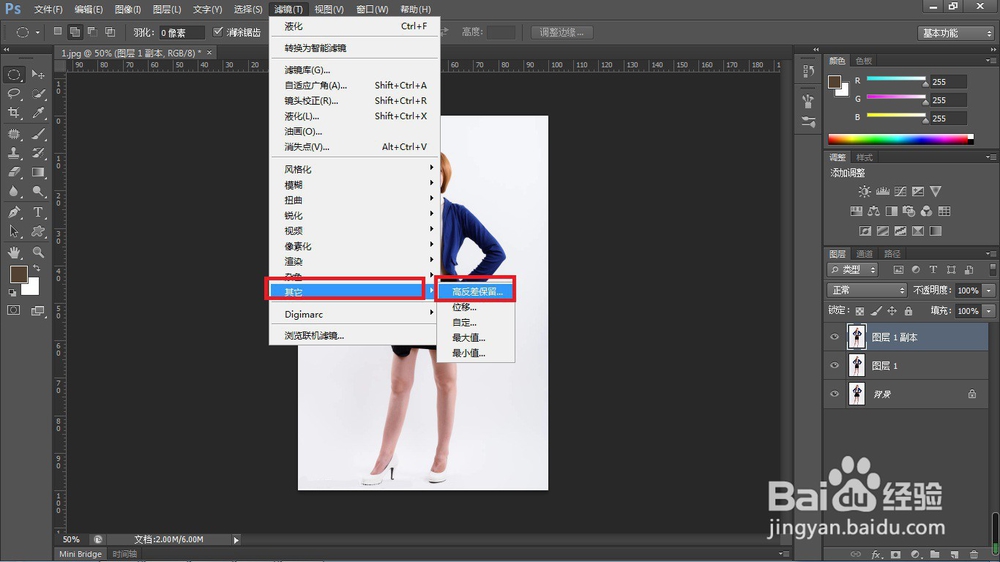
Task: Hide the 图层 1 副本 layer eye
Action: click(834, 337)
